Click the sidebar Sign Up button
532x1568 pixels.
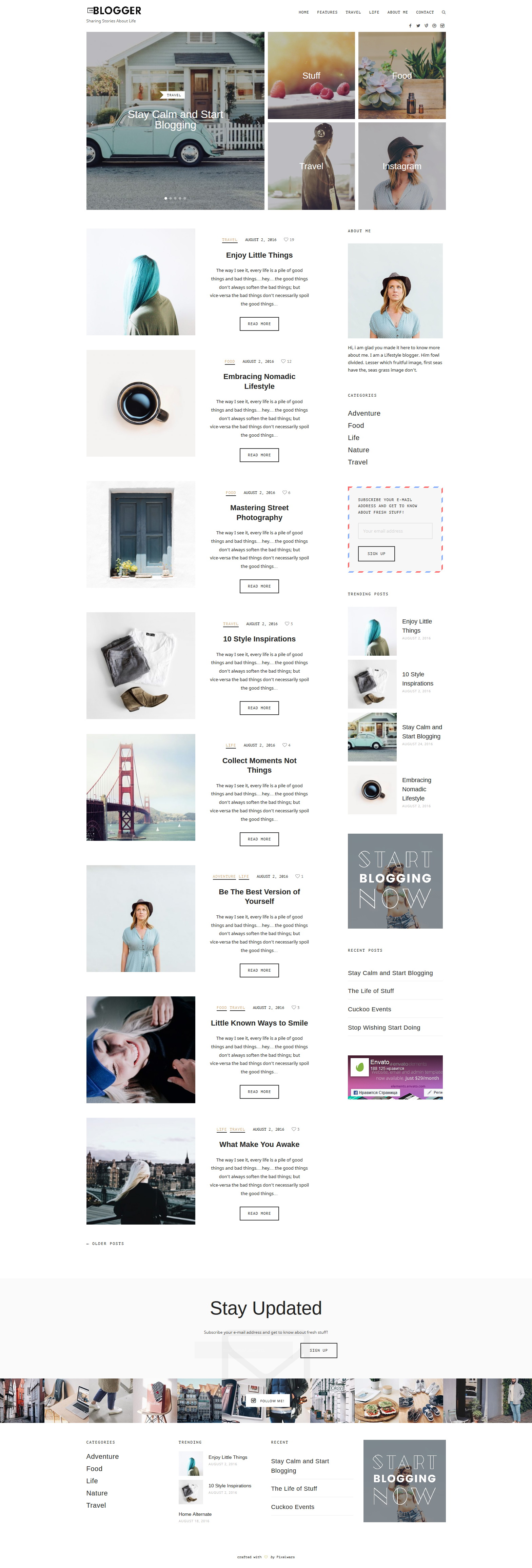(376, 553)
